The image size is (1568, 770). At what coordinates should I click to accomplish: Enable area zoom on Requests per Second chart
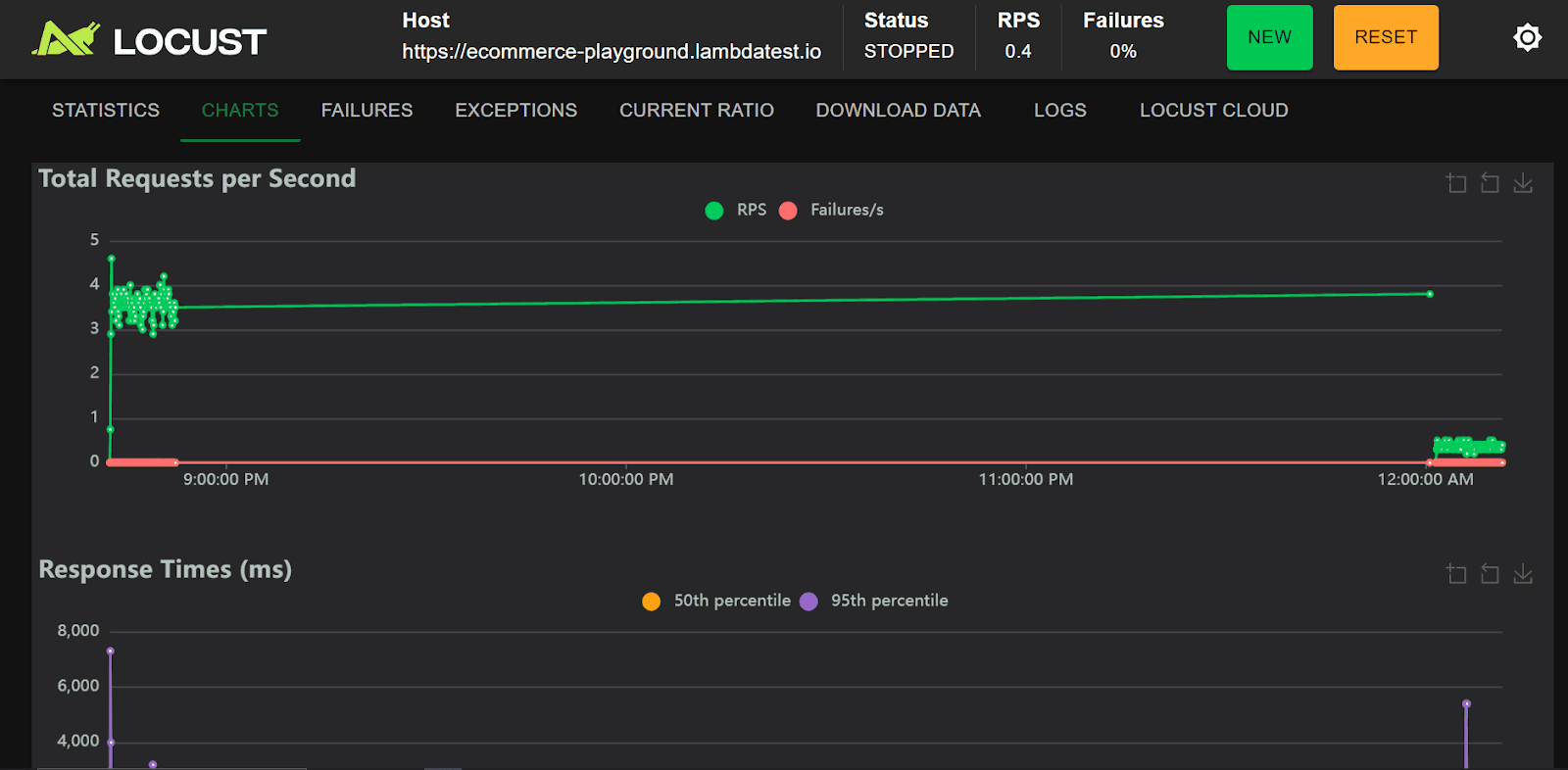point(1456,183)
